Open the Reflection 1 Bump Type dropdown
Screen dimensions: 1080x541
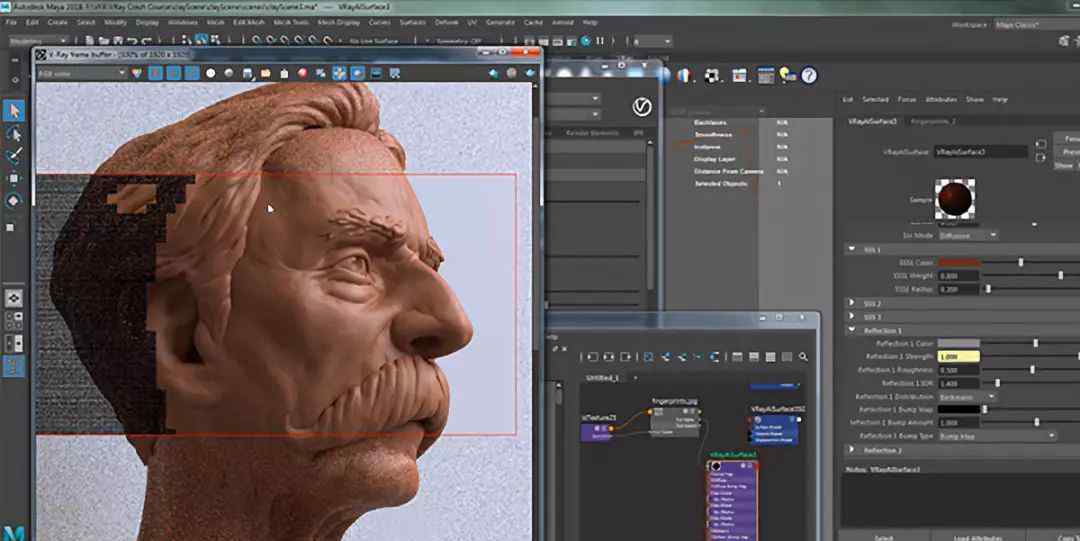(x=997, y=436)
